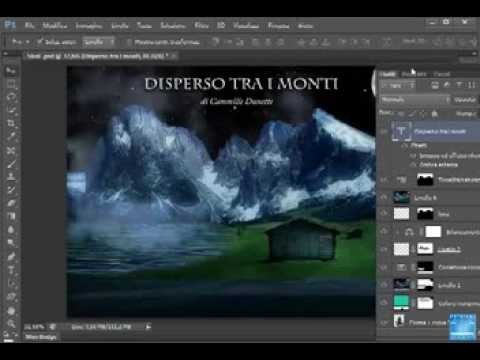Open the Livello menu
Screen dimensions: 480x360
pyautogui.click(x=120, y=25)
